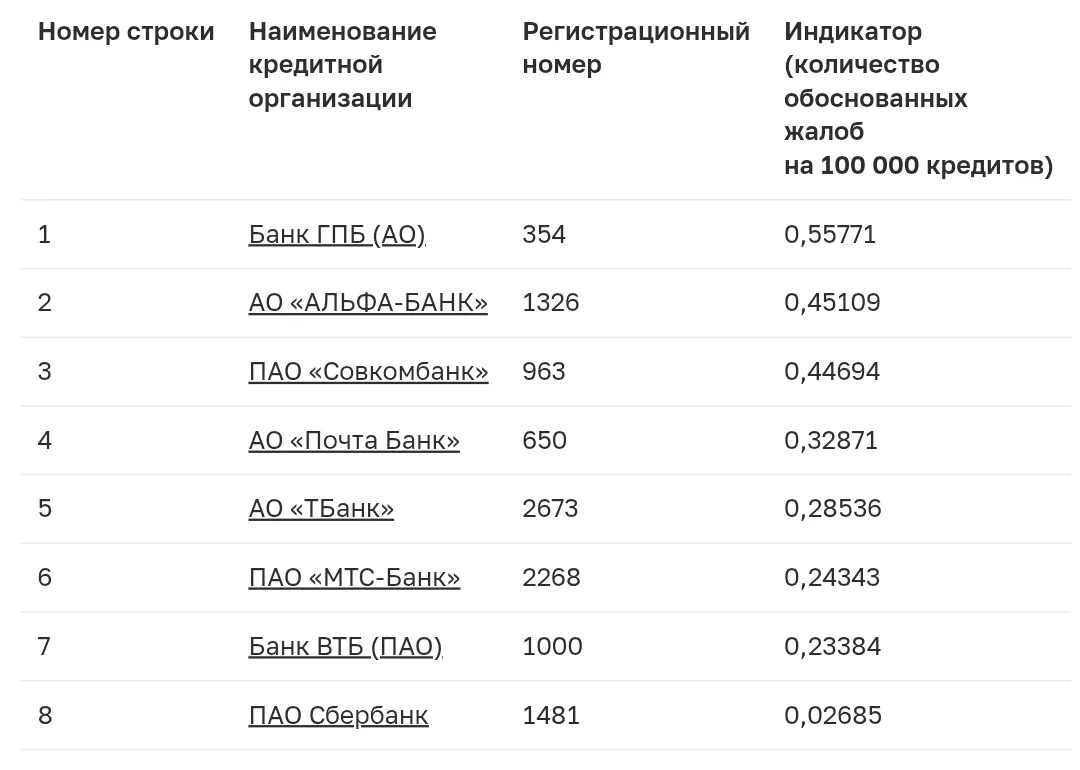Image resolution: width=1080 pixels, height=770 pixels.
Task: Select the Индикатор column header
Action: tap(918, 98)
